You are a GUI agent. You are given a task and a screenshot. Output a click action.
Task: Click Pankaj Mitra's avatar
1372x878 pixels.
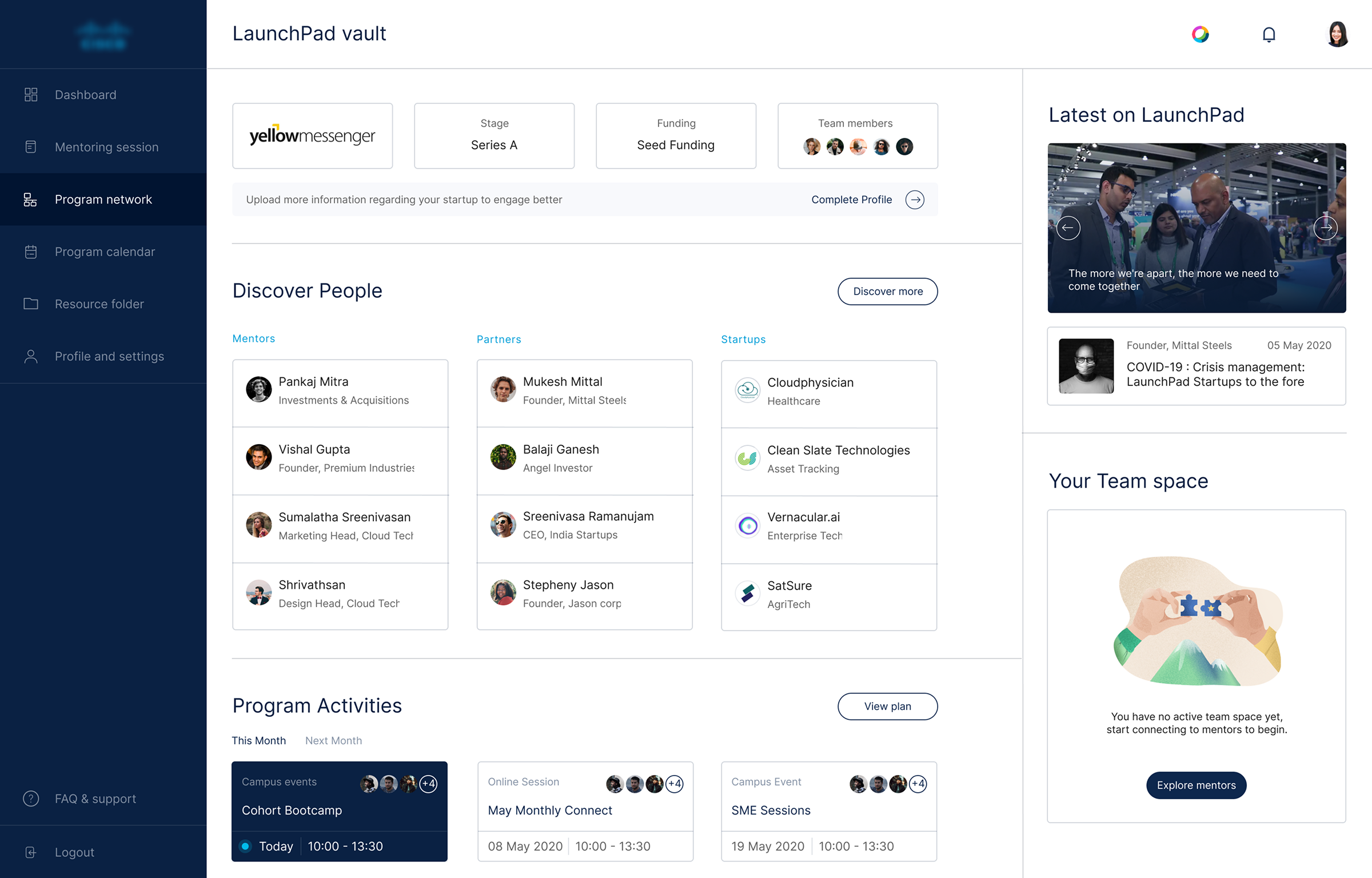click(258, 389)
